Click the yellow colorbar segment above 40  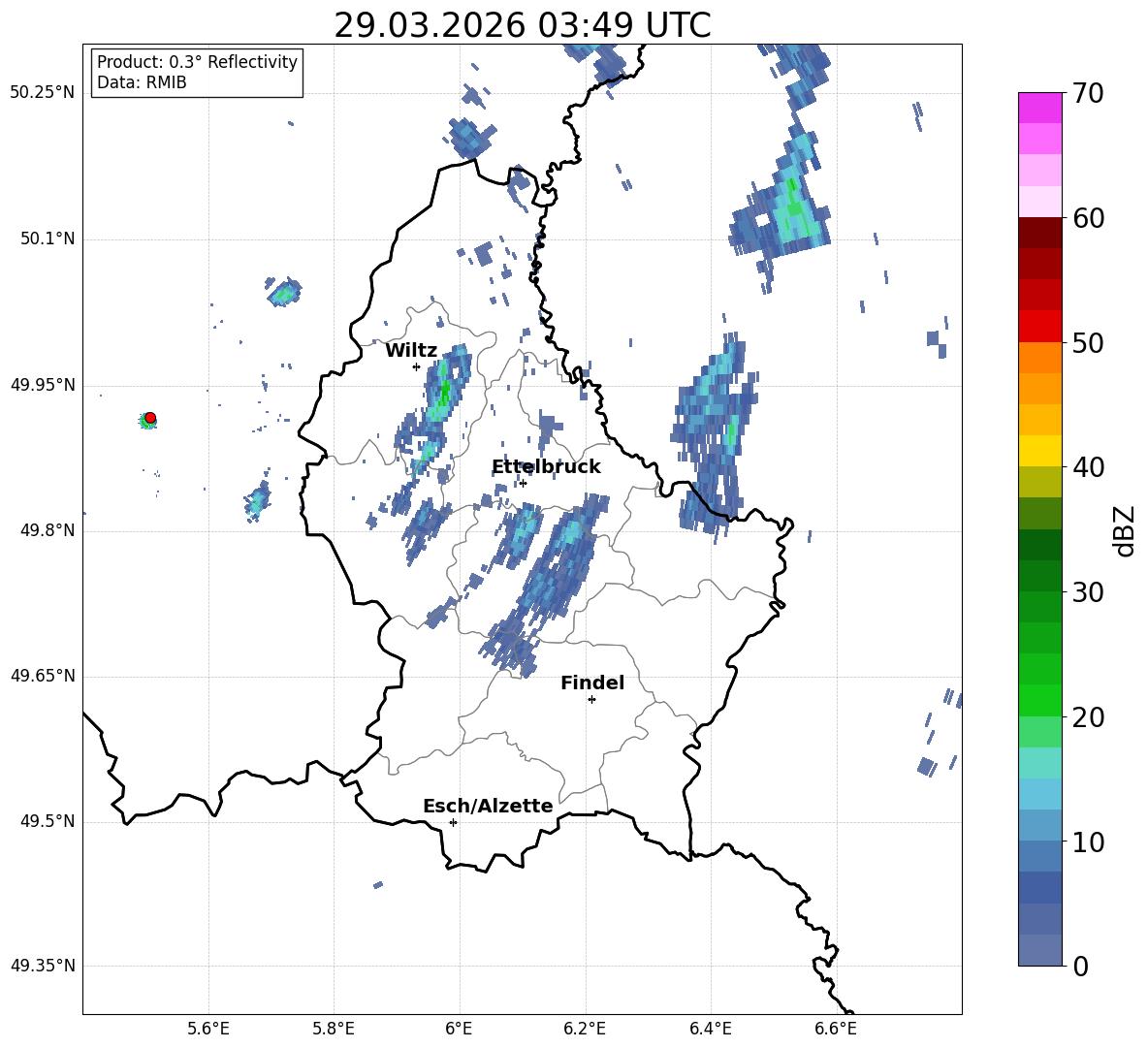point(1039,451)
